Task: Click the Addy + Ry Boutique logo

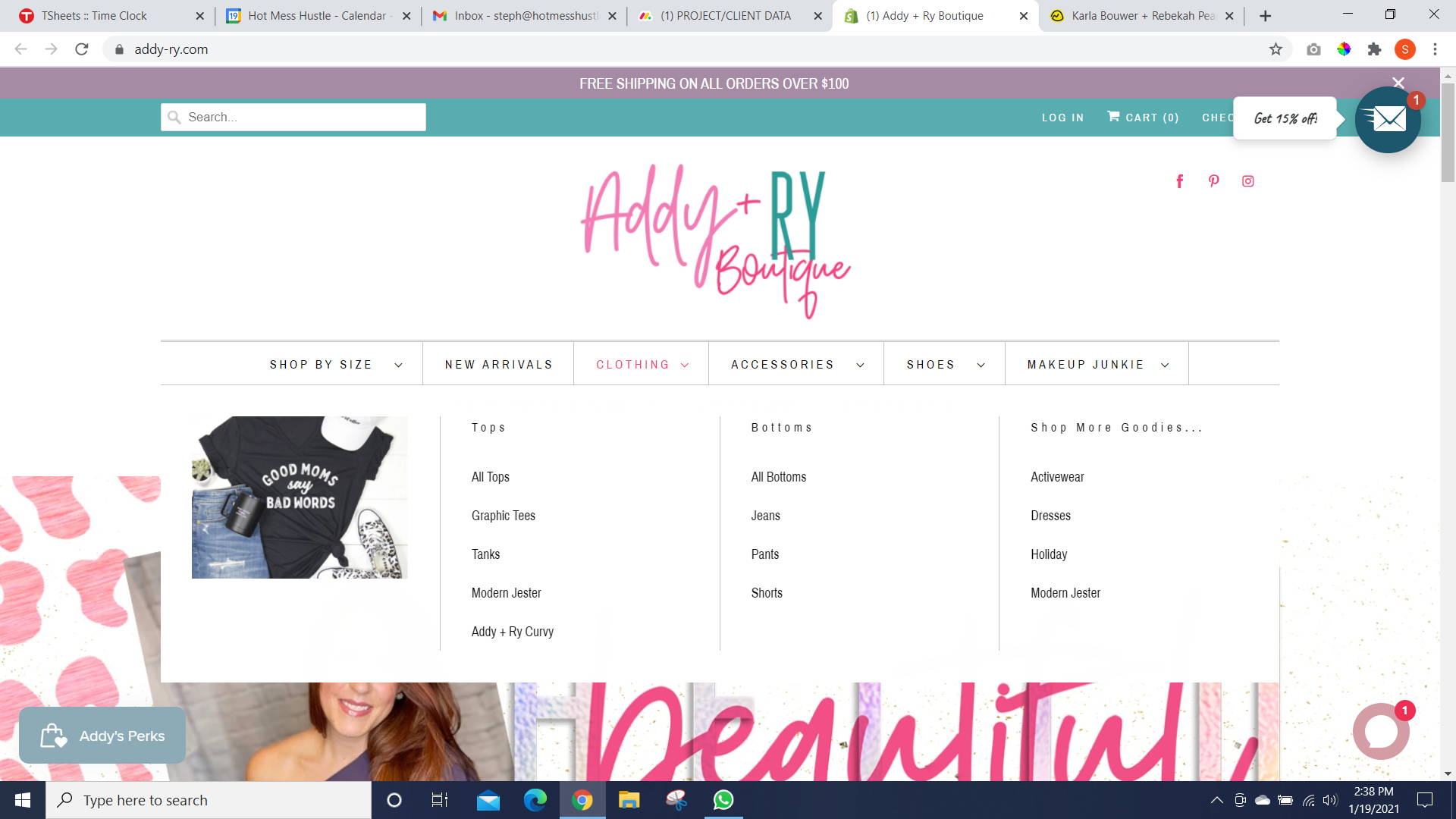Action: coord(716,241)
